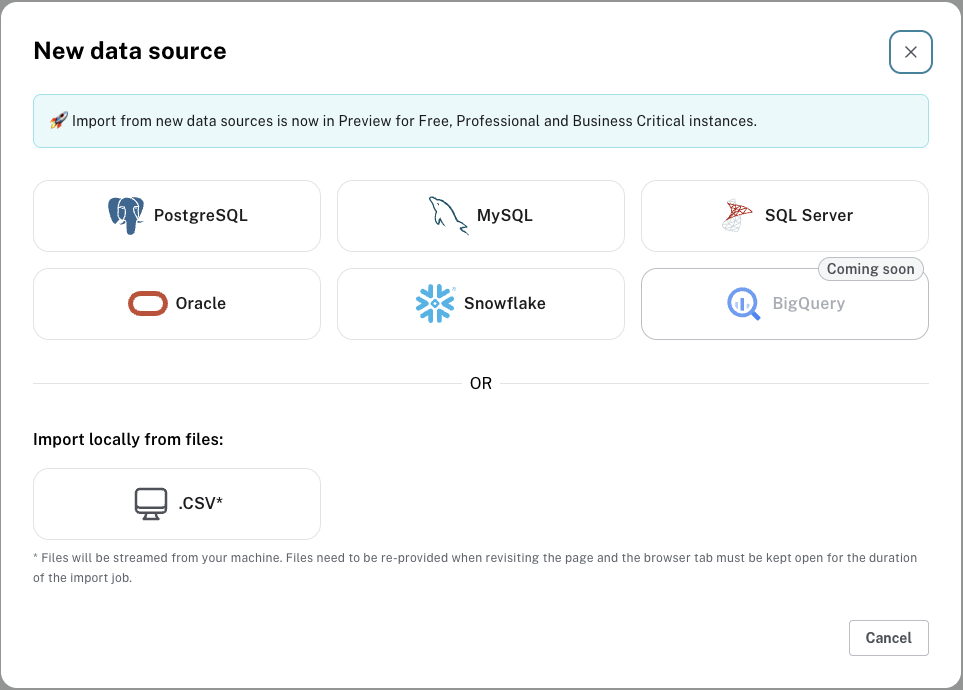
Task: Click the 'Import locally from files:' heading
Action: (x=128, y=439)
